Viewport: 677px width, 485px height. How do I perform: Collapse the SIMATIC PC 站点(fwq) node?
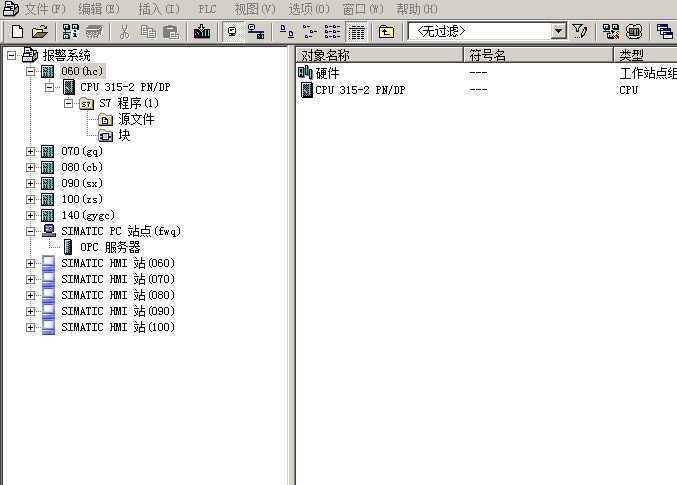(30, 231)
